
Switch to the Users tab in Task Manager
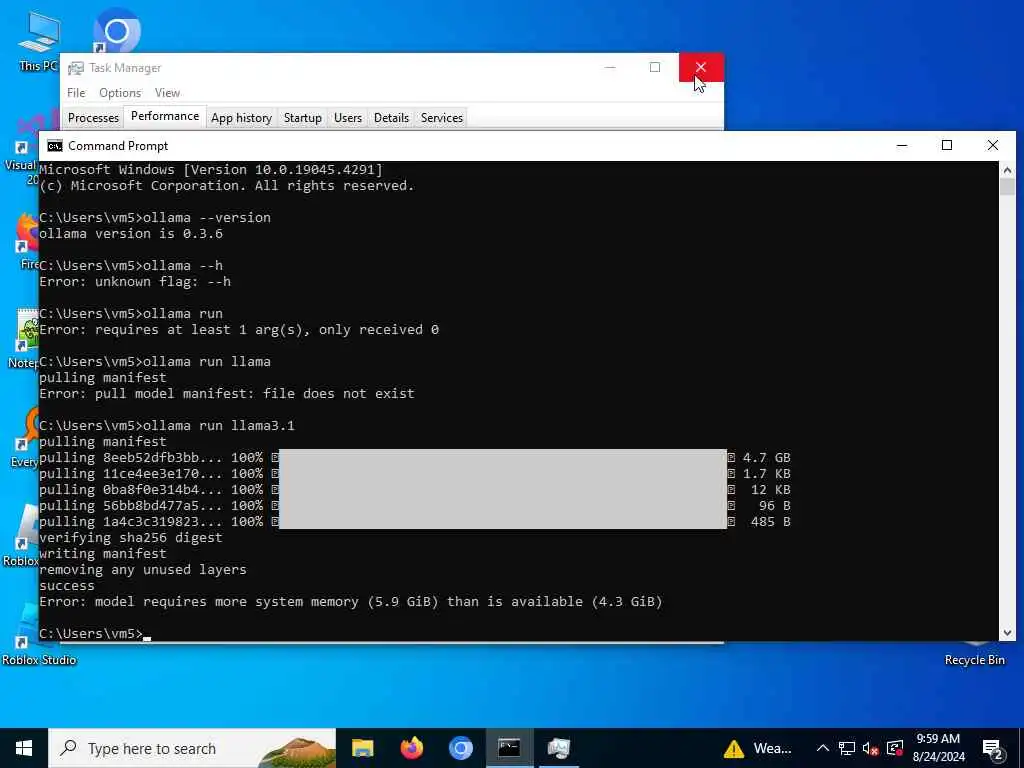pos(347,118)
